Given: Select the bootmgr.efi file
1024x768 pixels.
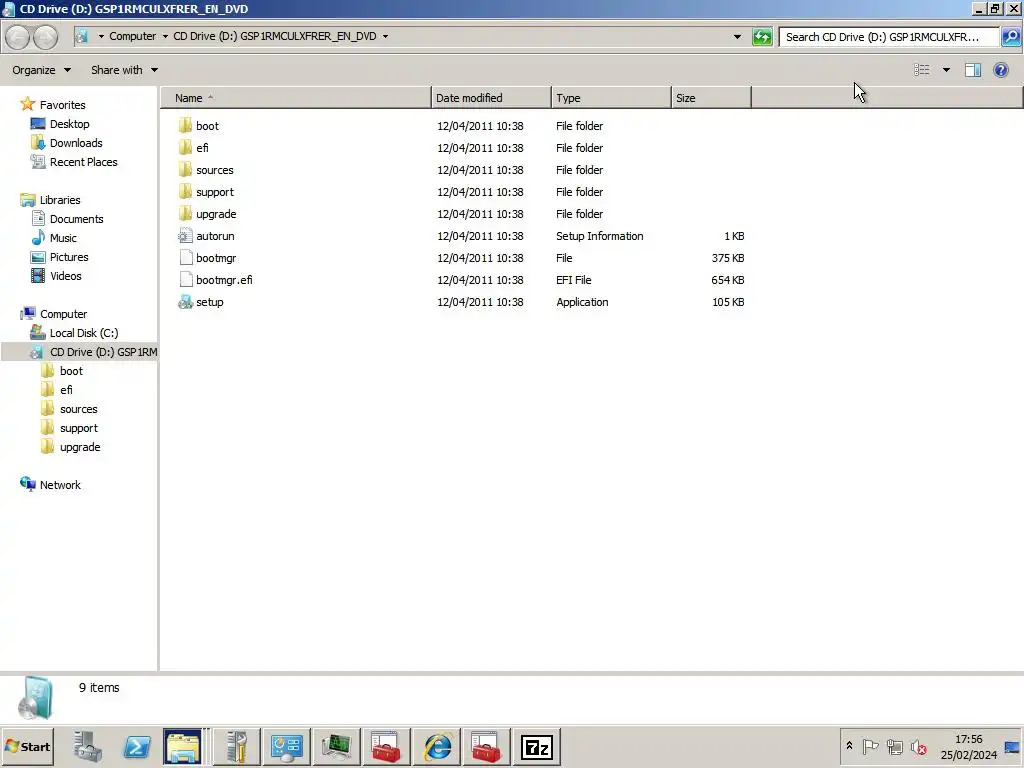Looking at the screenshot, I should (x=224, y=280).
